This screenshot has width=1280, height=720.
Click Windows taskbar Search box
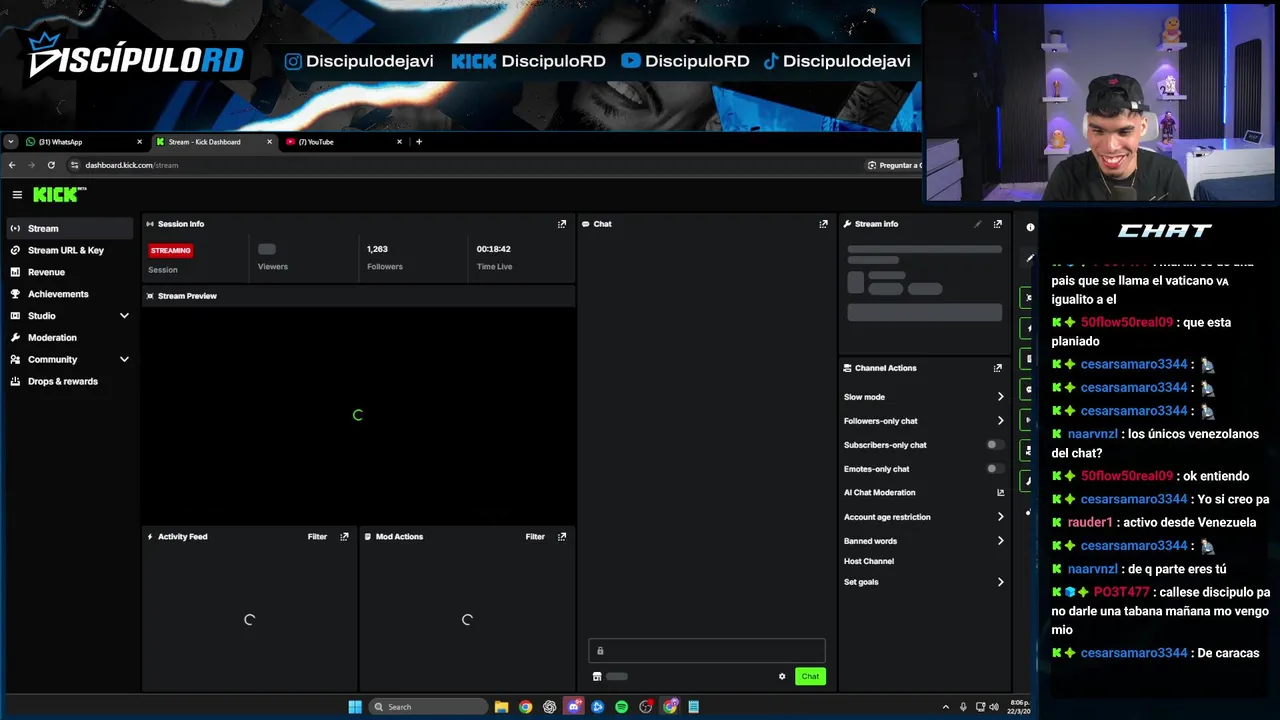pos(428,707)
